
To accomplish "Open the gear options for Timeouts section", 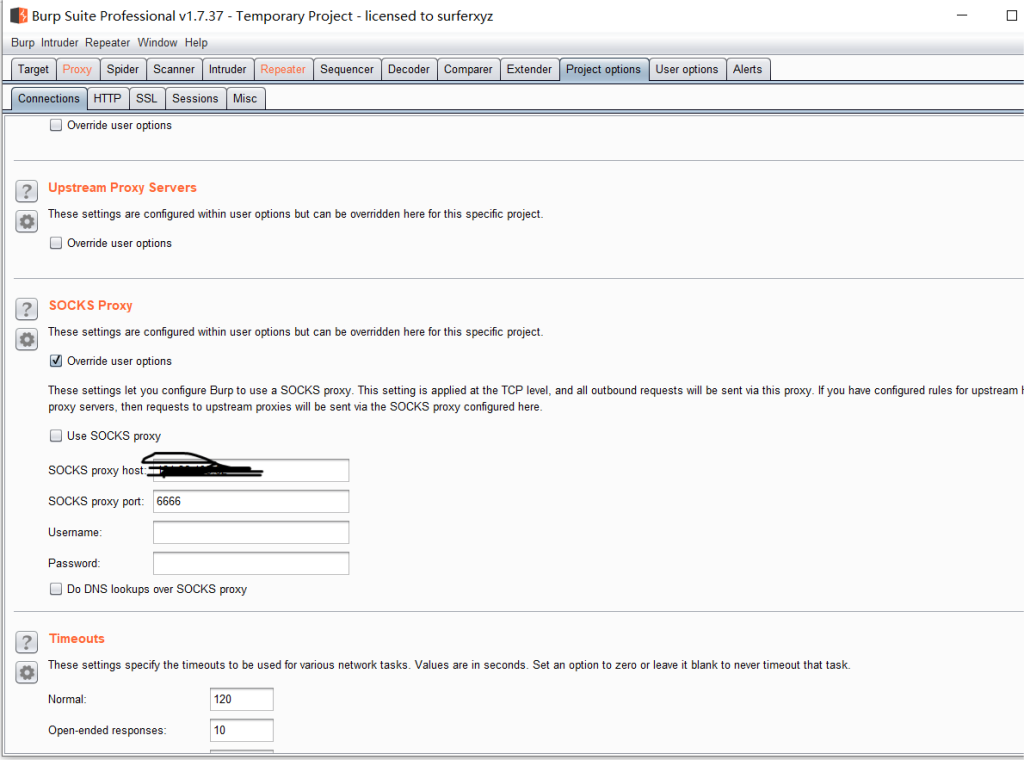I will coord(27,673).
